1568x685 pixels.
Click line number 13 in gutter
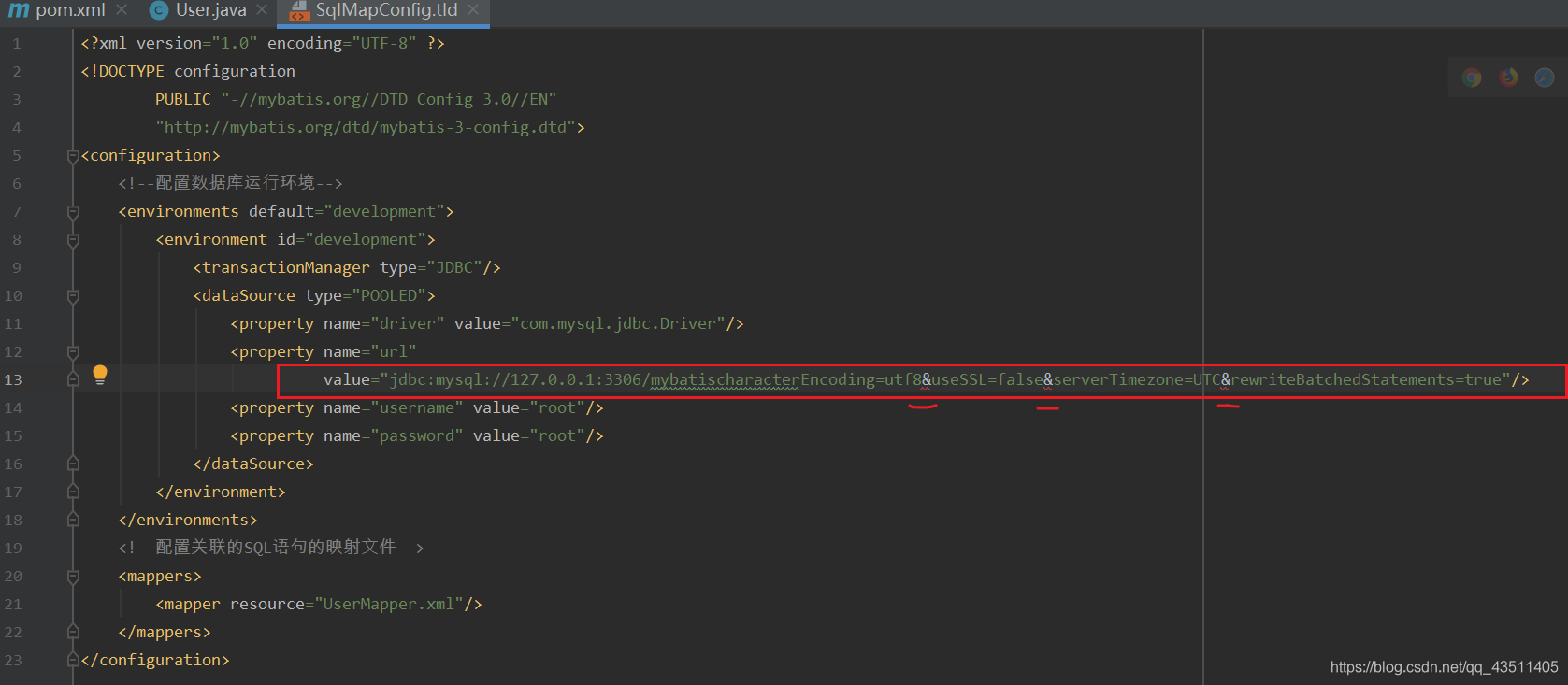[x=13, y=379]
